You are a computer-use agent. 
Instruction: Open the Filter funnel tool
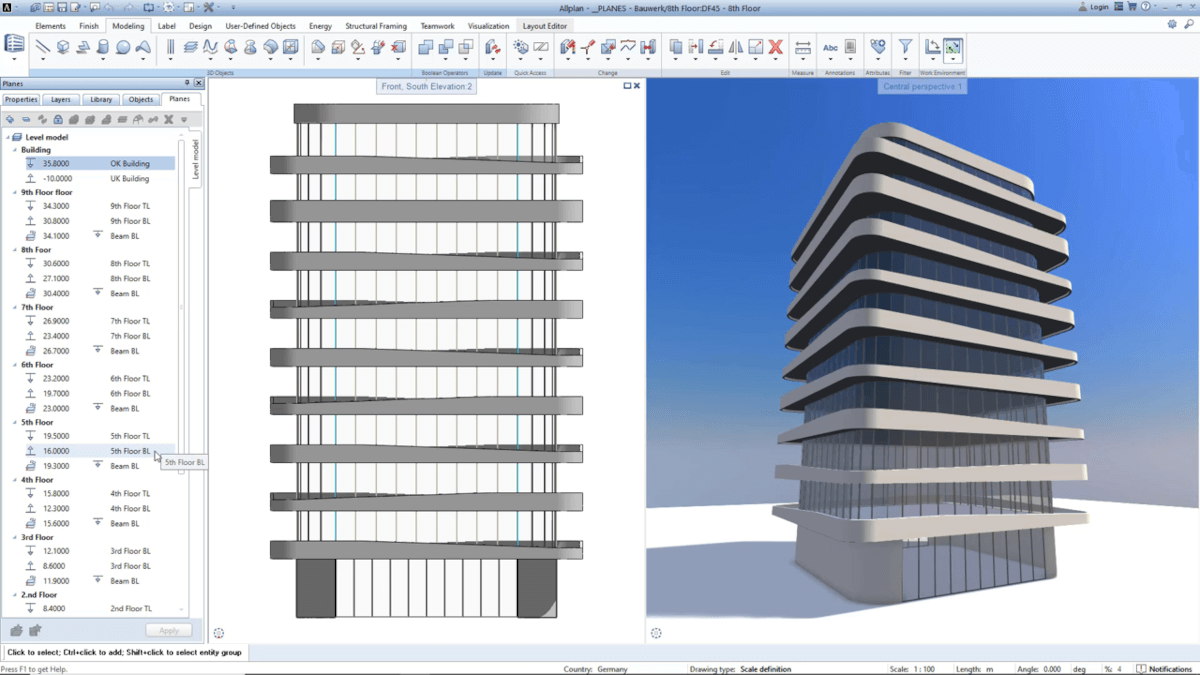(x=905, y=47)
